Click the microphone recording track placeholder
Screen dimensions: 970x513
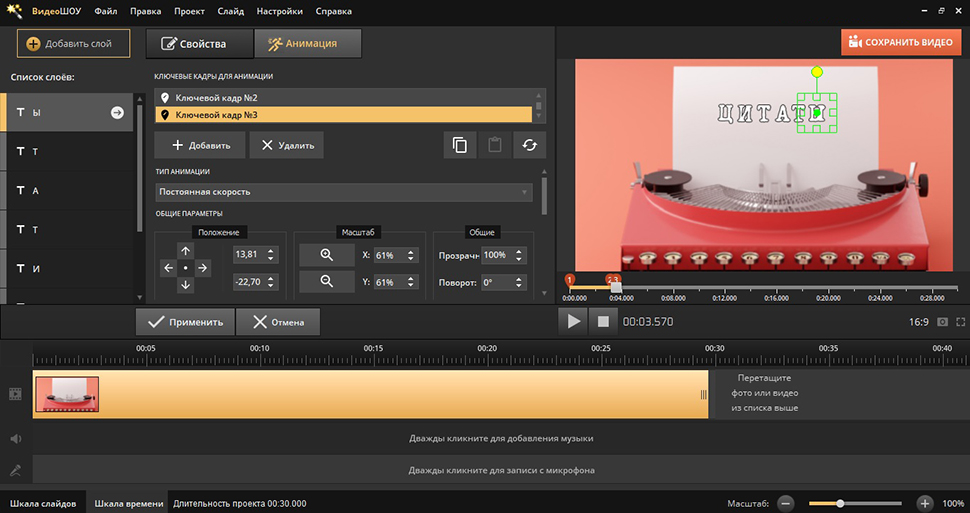501,470
